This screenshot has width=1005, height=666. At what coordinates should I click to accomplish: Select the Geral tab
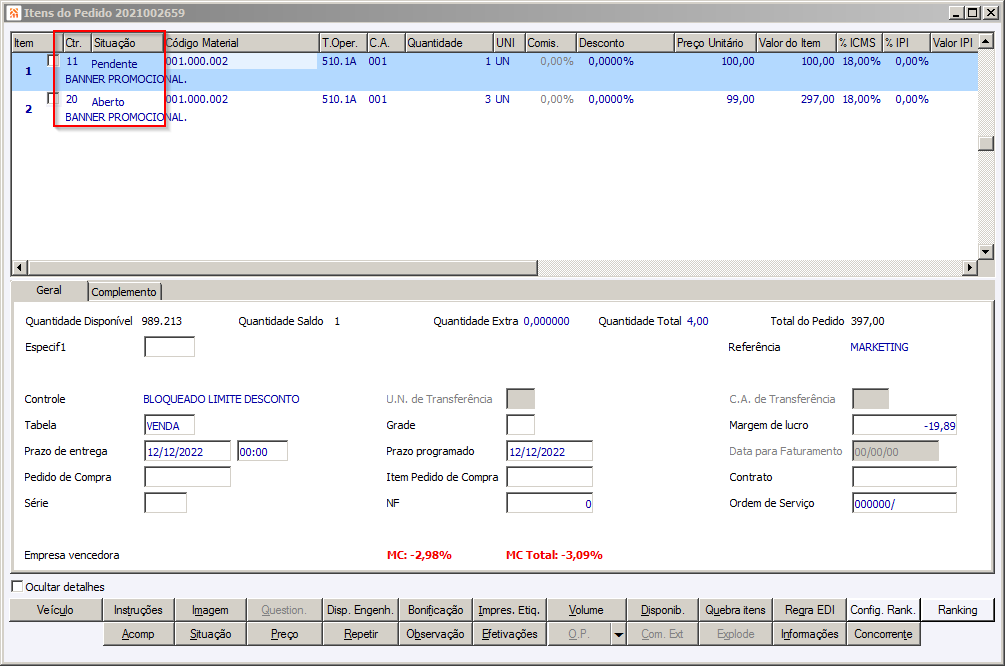[x=49, y=291]
